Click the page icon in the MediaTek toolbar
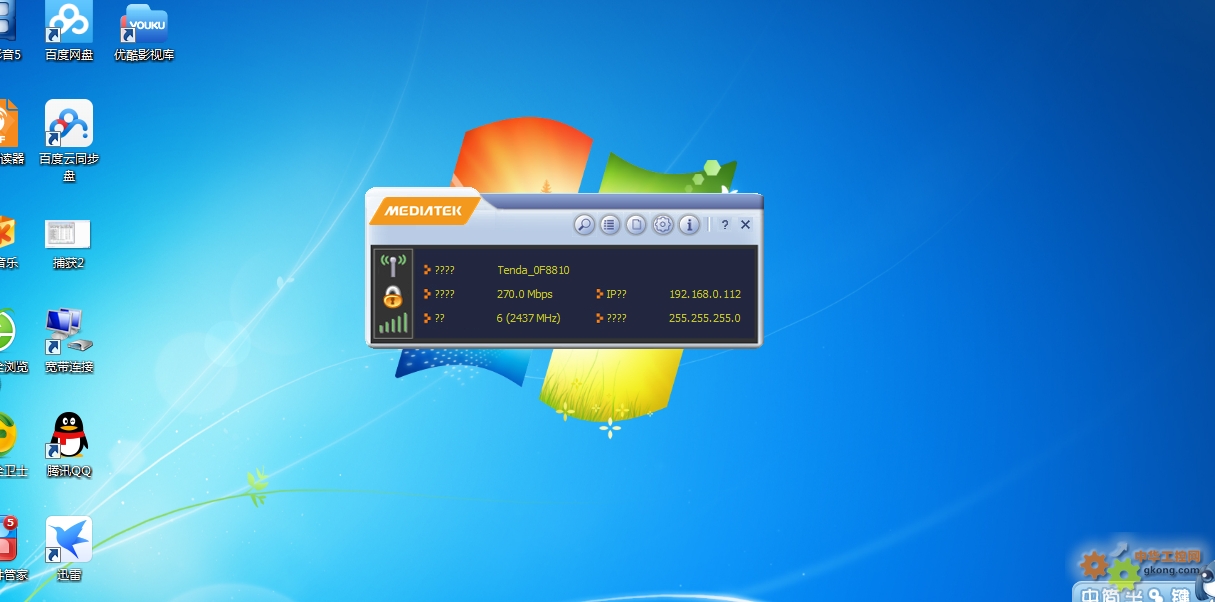 637,225
